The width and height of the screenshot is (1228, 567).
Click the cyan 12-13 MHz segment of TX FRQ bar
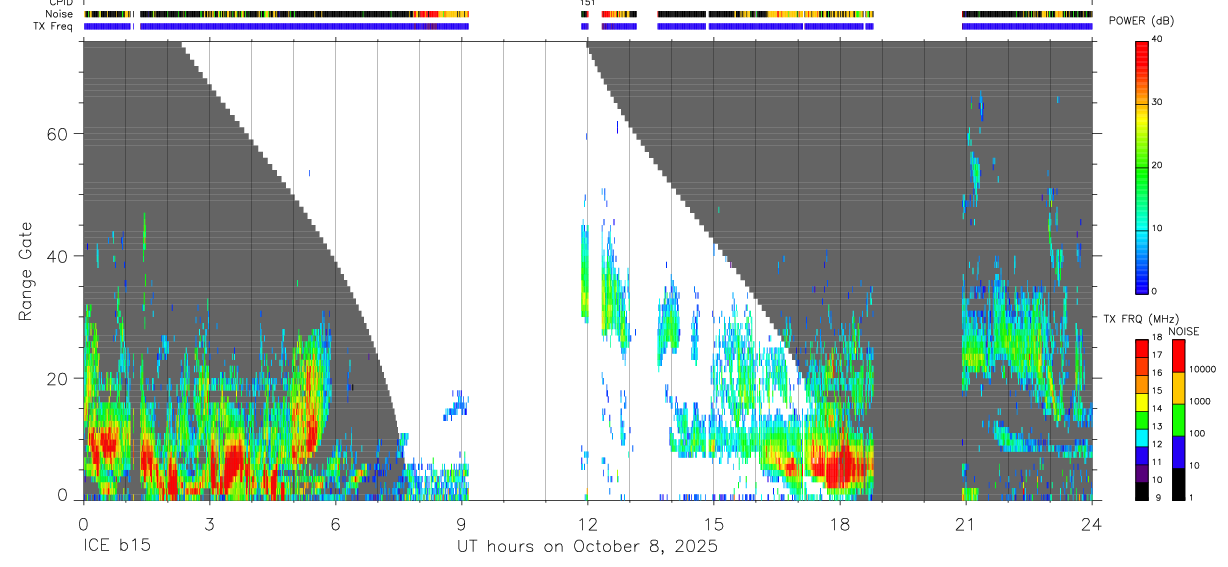point(1142,438)
